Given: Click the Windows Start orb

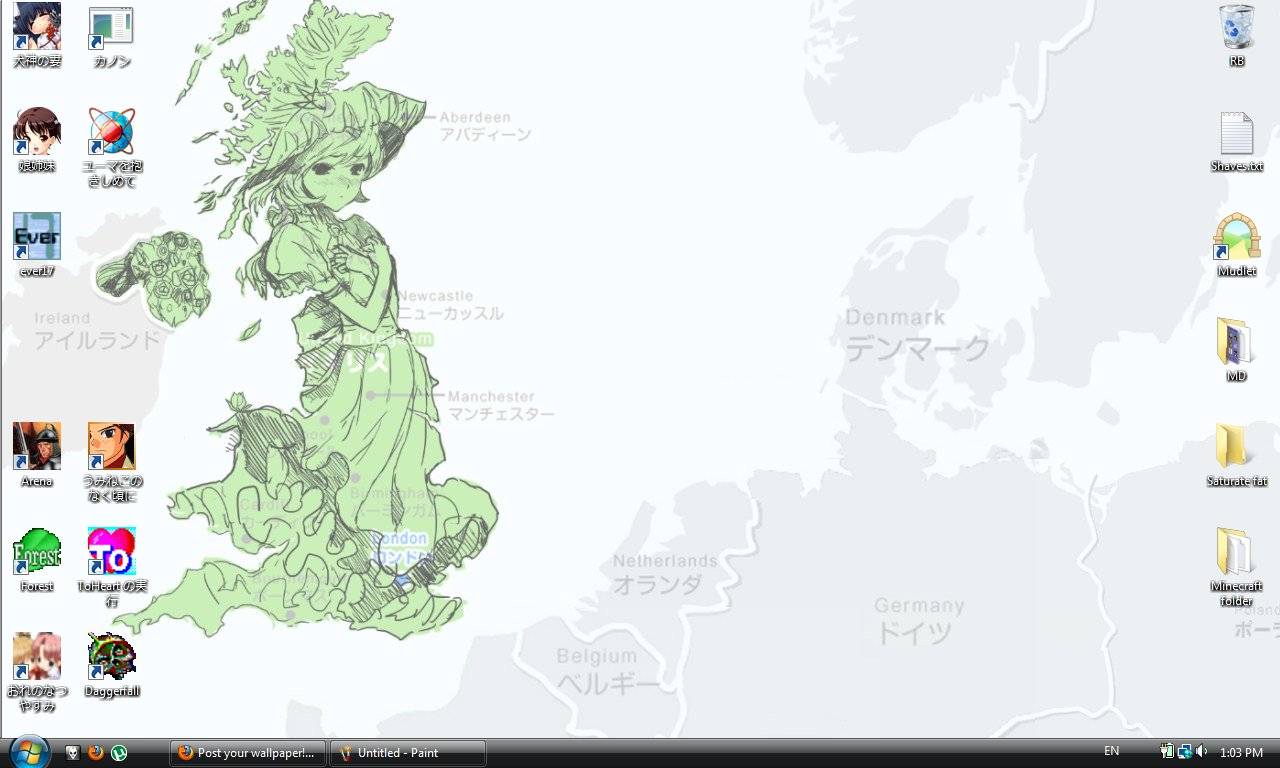Looking at the screenshot, I should [x=29, y=752].
